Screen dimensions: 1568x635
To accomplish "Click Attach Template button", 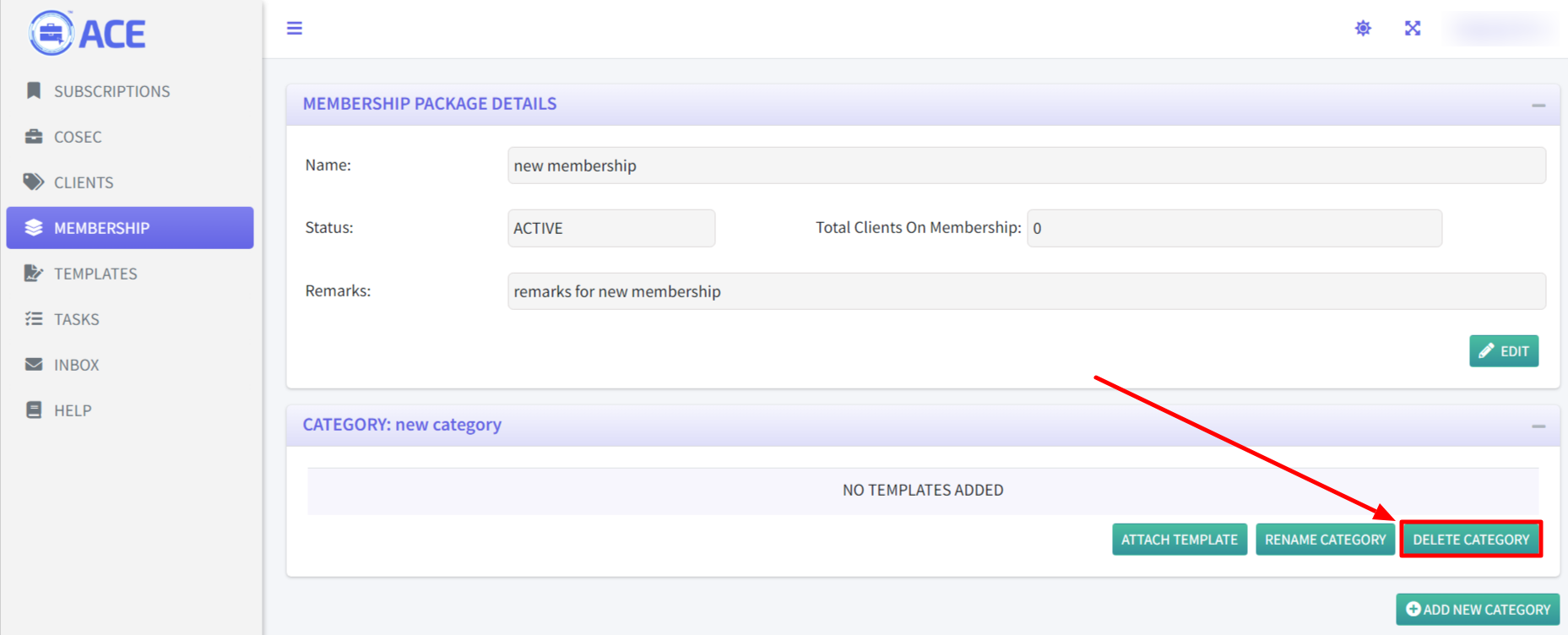I will click(x=1179, y=540).
